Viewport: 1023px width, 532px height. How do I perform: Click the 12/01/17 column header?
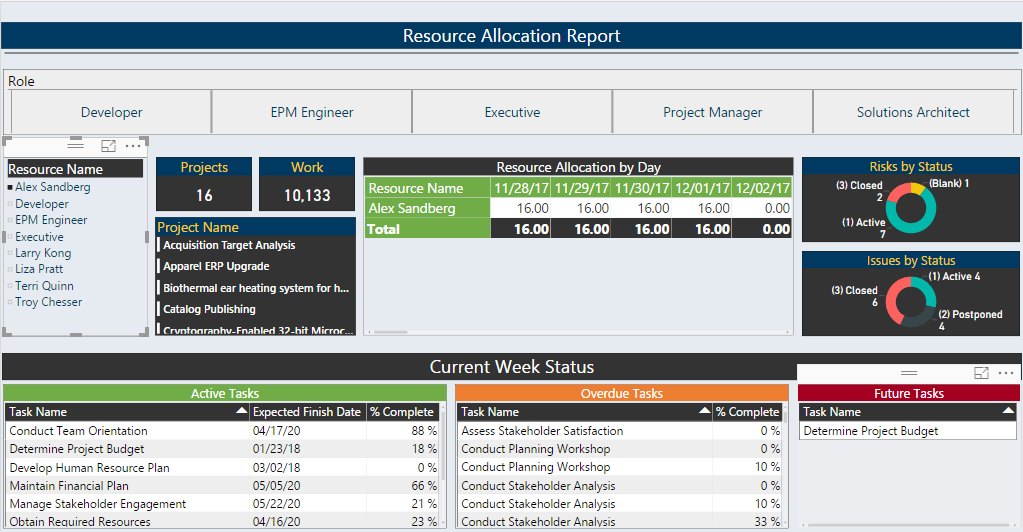[x=702, y=188]
